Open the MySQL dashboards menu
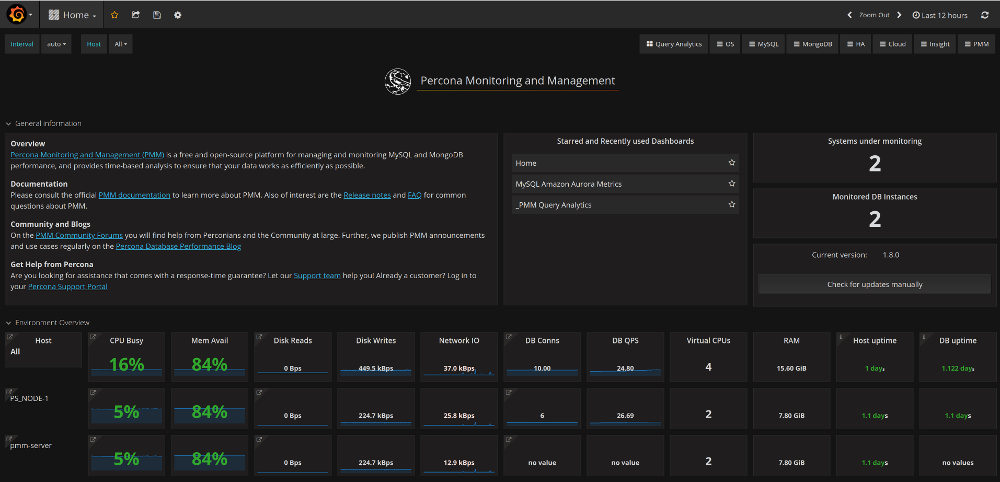1000x482 pixels. (x=764, y=44)
